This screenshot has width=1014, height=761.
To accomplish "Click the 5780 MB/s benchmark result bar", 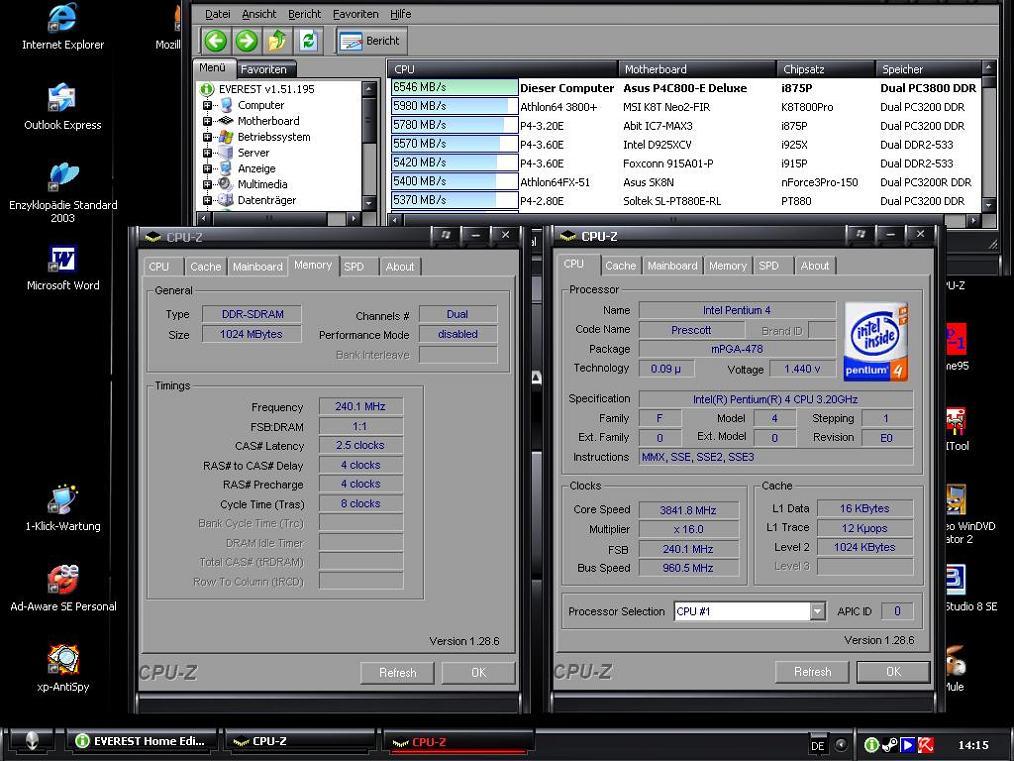I will (x=454, y=125).
